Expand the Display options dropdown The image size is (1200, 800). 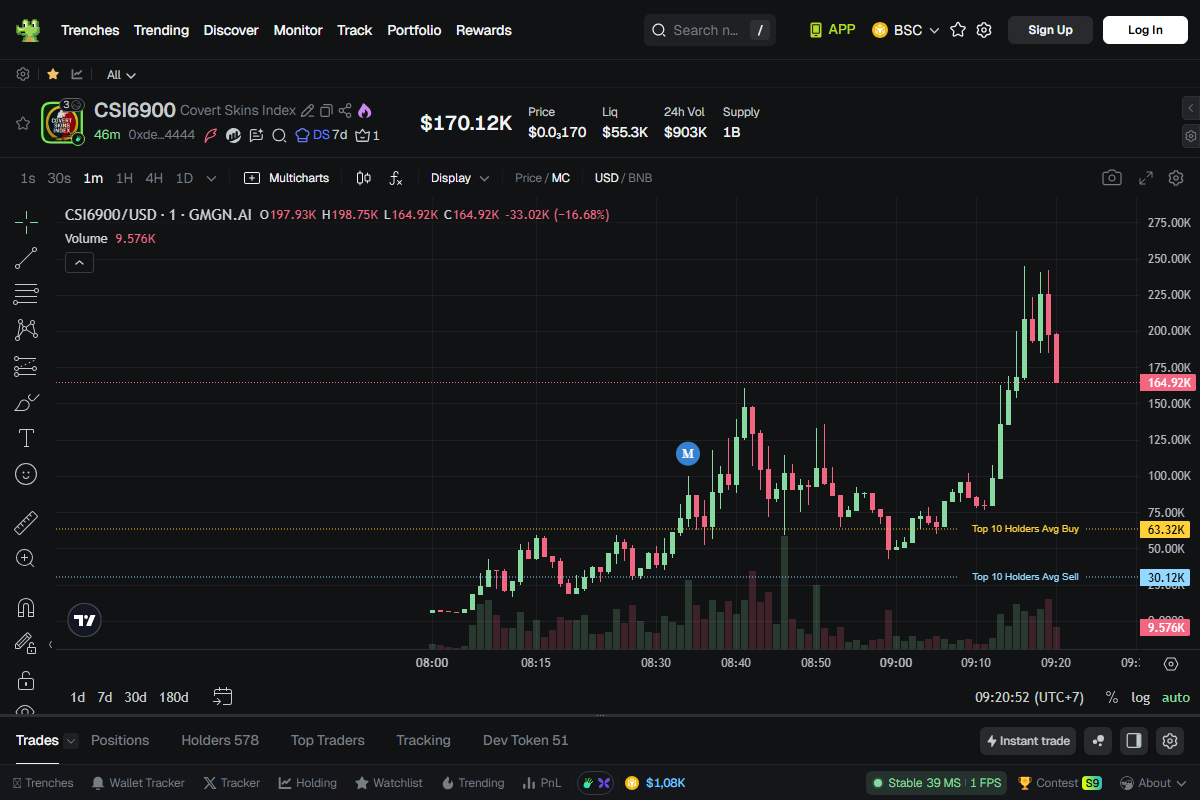(x=460, y=178)
